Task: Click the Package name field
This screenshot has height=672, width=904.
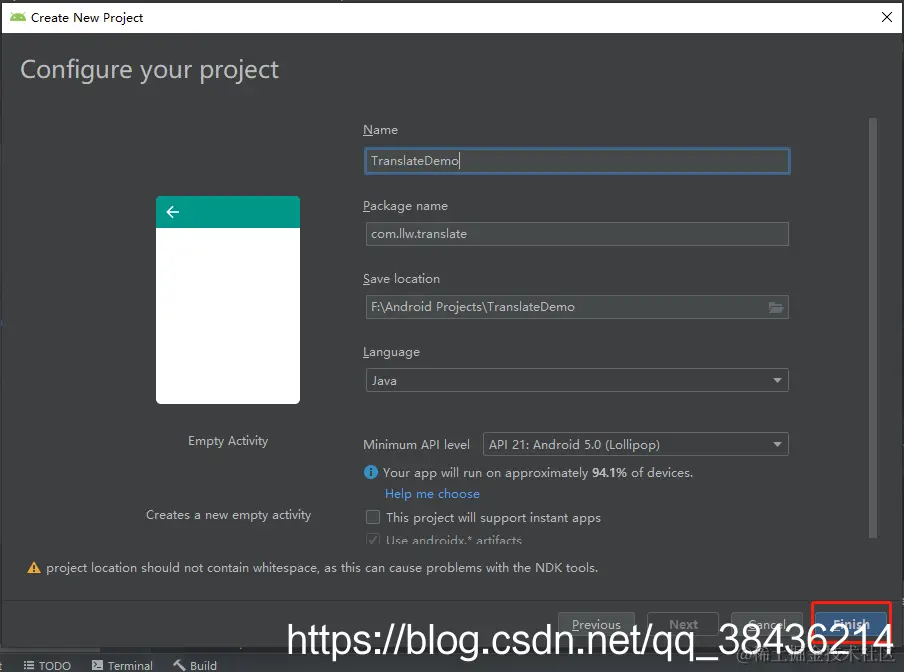Action: (577, 234)
